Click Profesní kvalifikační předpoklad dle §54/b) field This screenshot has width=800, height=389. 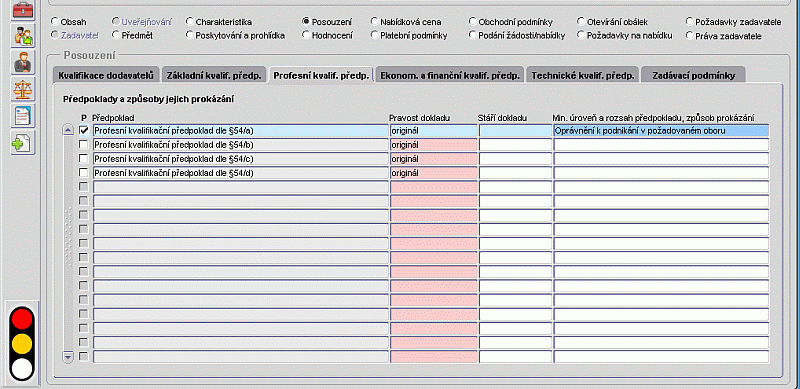[241, 144]
